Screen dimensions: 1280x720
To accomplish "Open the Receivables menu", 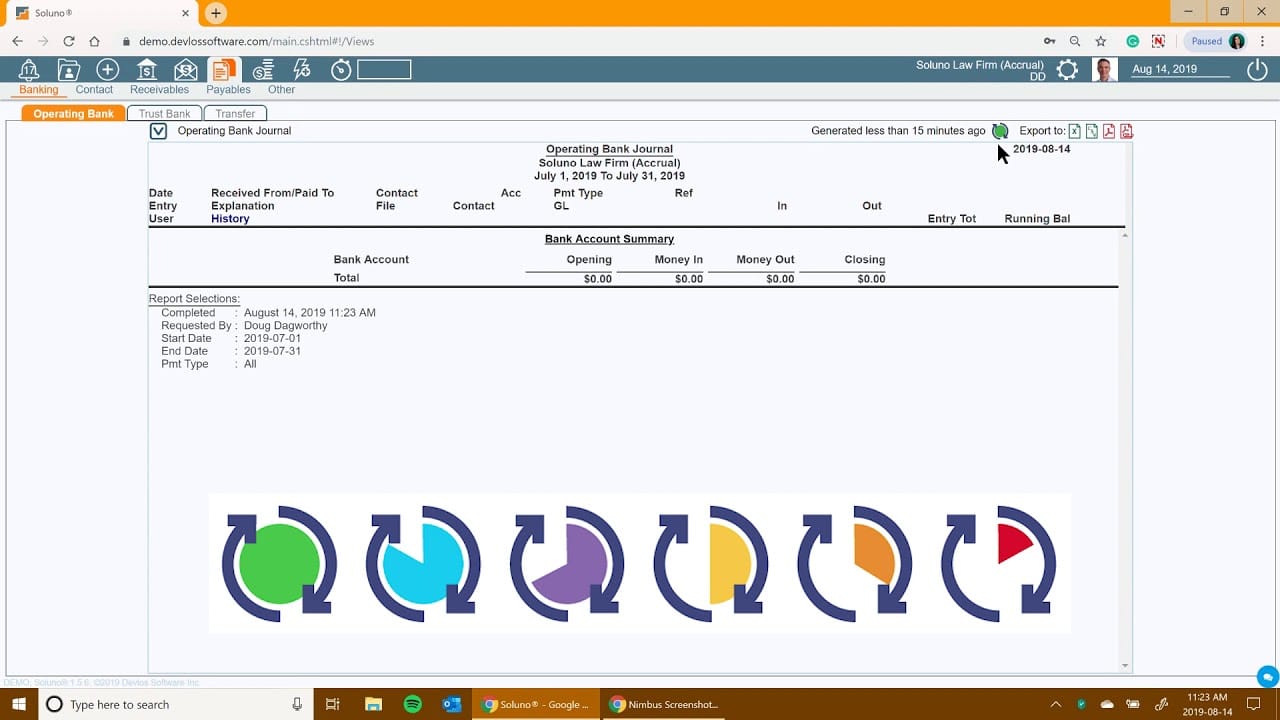I will point(159,90).
